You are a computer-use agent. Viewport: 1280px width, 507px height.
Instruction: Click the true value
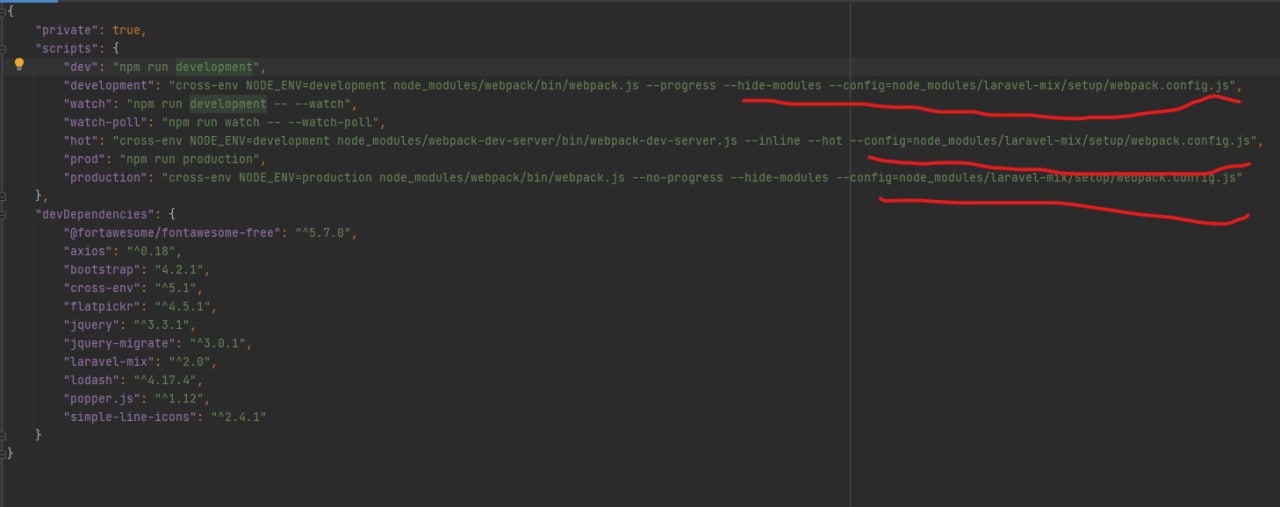point(126,30)
